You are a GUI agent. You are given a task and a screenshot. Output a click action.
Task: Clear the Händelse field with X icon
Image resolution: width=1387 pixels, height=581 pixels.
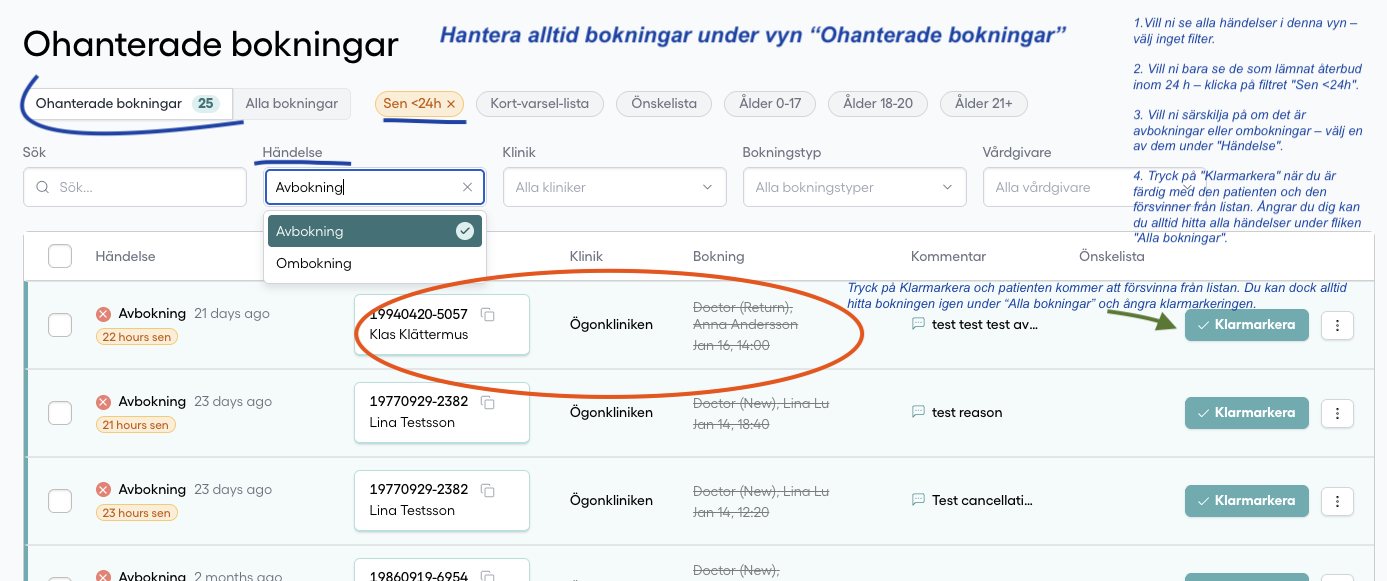tap(467, 187)
